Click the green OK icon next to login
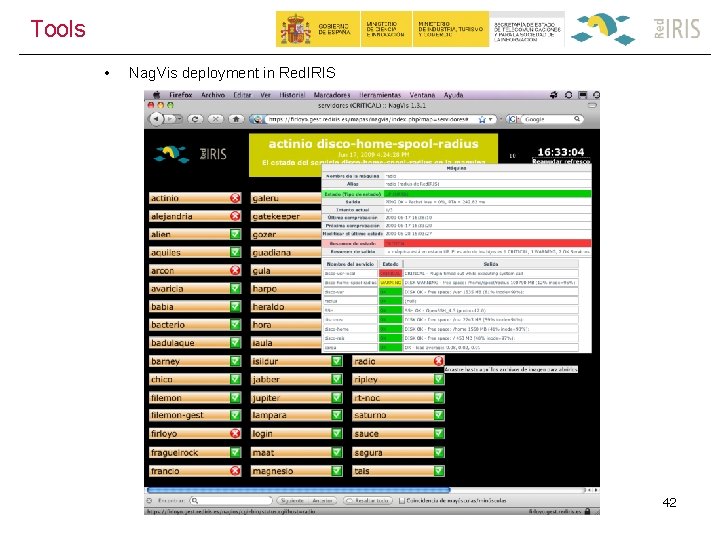The width and height of the screenshot is (720, 540). pos(337,433)
